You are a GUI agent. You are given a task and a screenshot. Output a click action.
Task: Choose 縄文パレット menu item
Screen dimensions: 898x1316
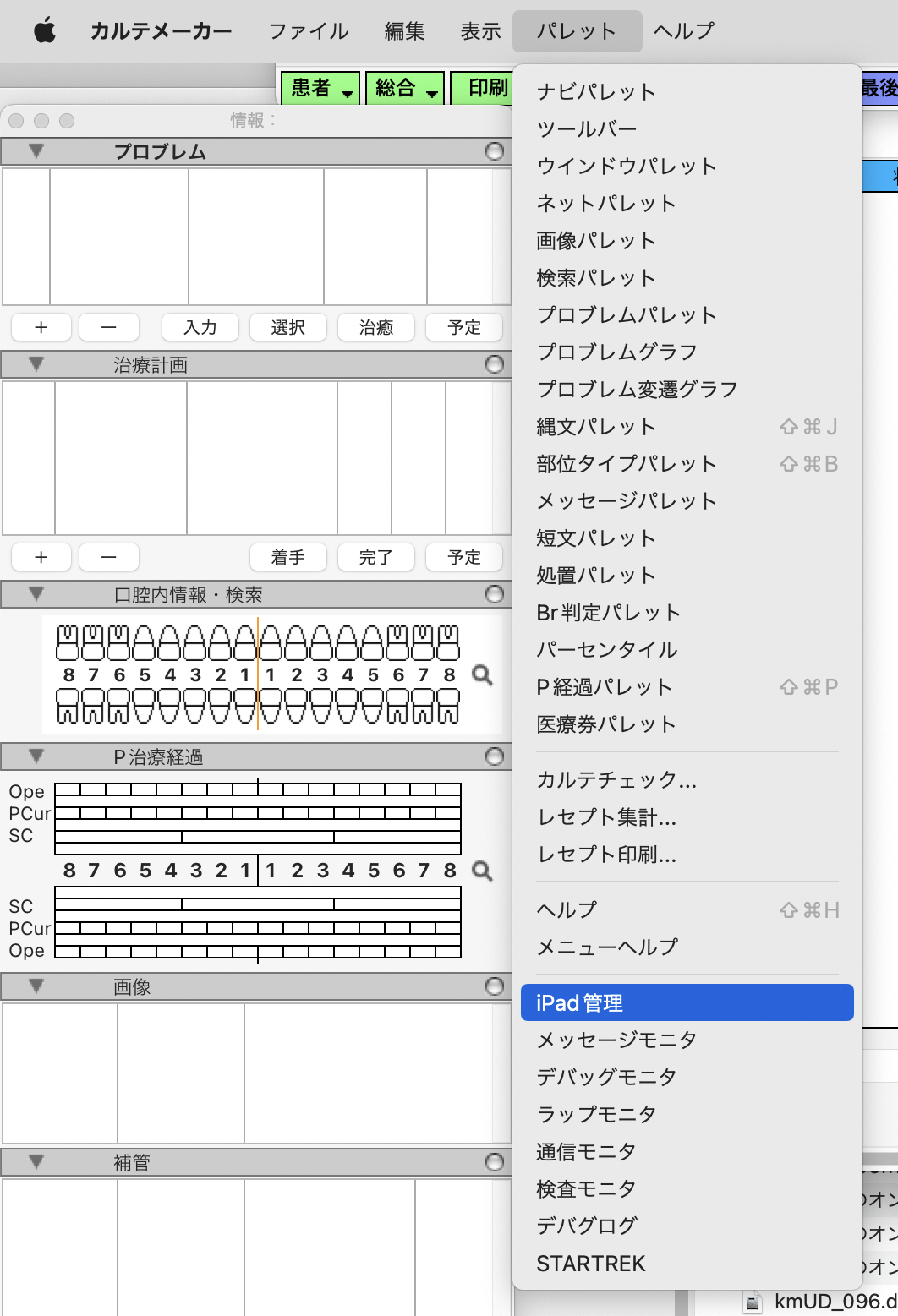pos(596,427)
